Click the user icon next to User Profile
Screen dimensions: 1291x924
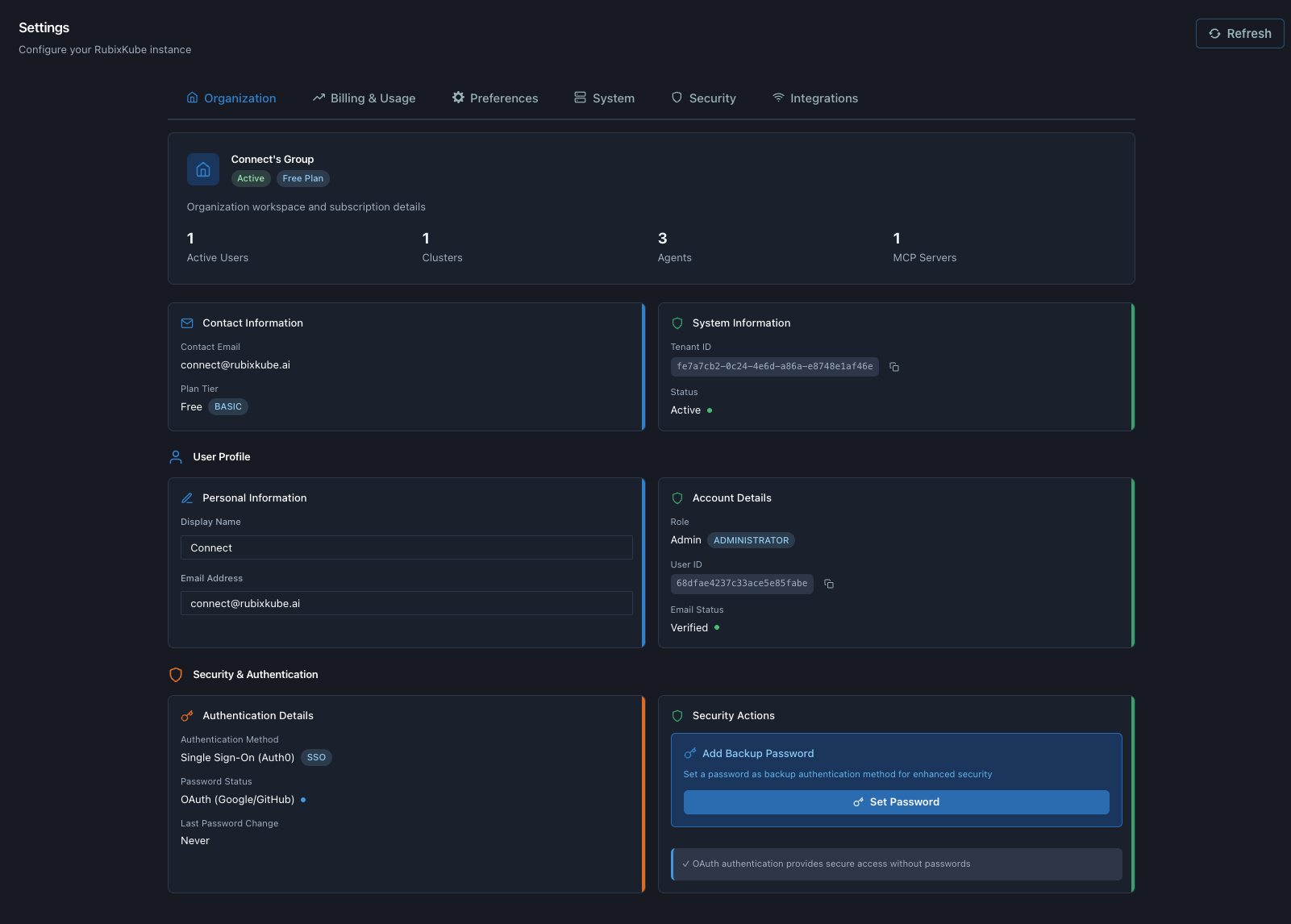176,456
